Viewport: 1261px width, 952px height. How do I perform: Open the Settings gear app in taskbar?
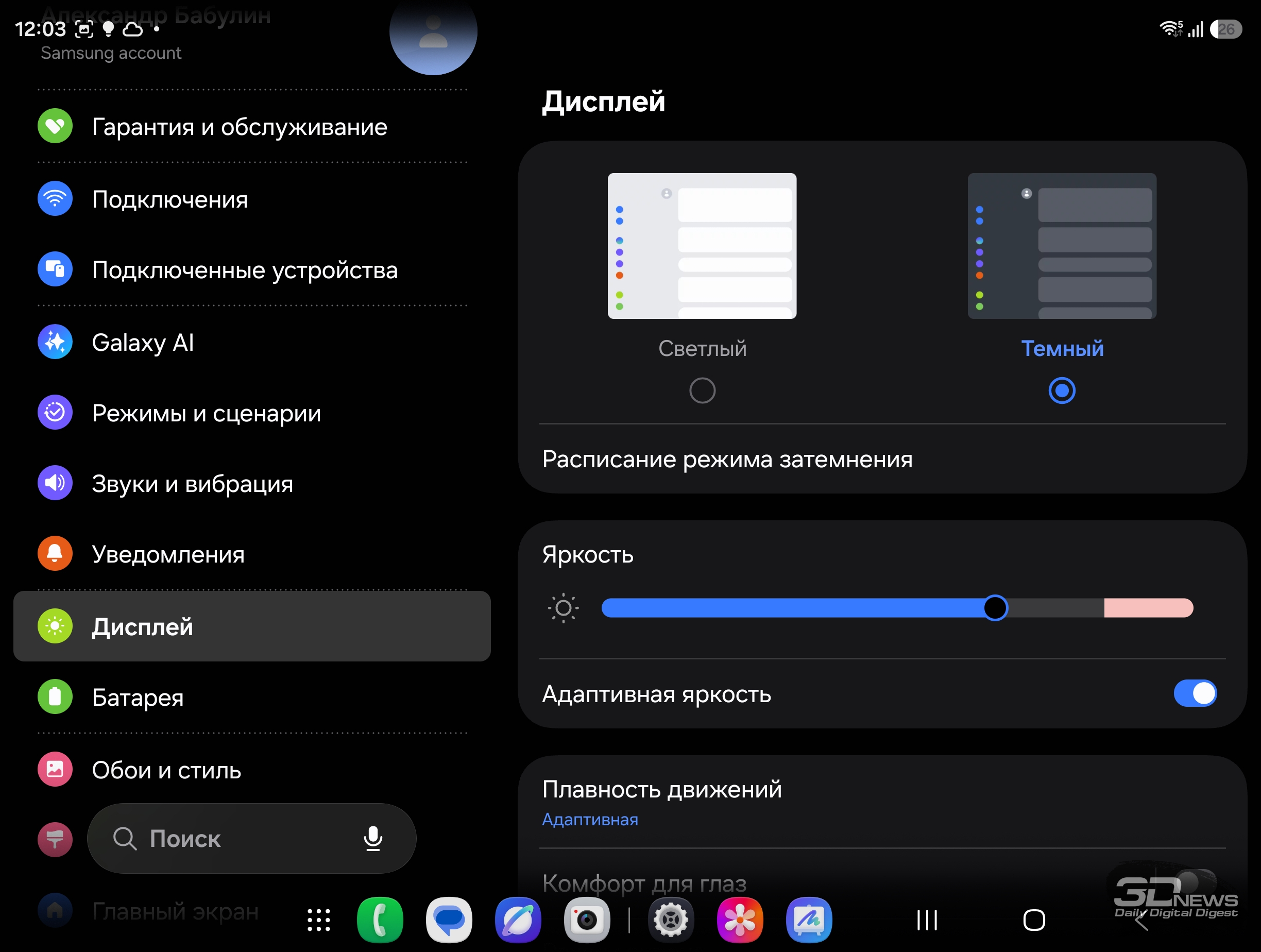tap(671, 920)
